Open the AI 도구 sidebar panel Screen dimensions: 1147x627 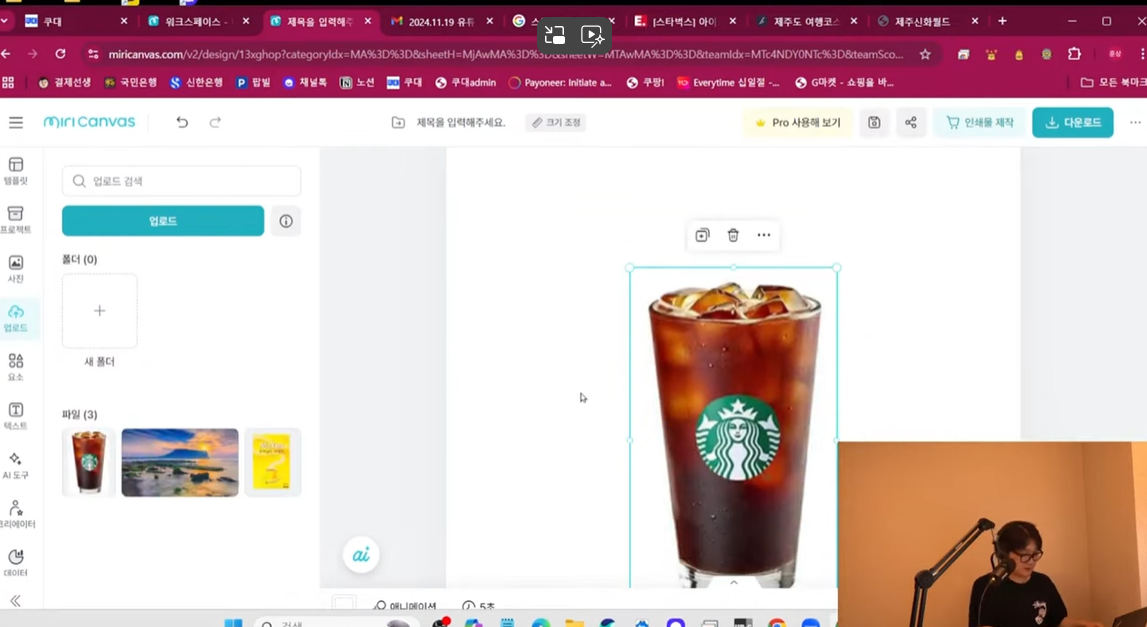coord(16,465)
